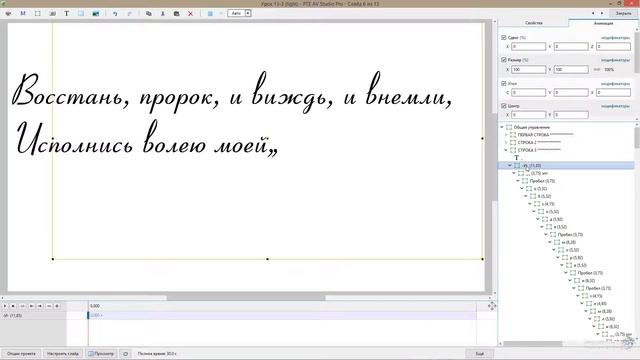Copy the selected object via toolbar

149,13
